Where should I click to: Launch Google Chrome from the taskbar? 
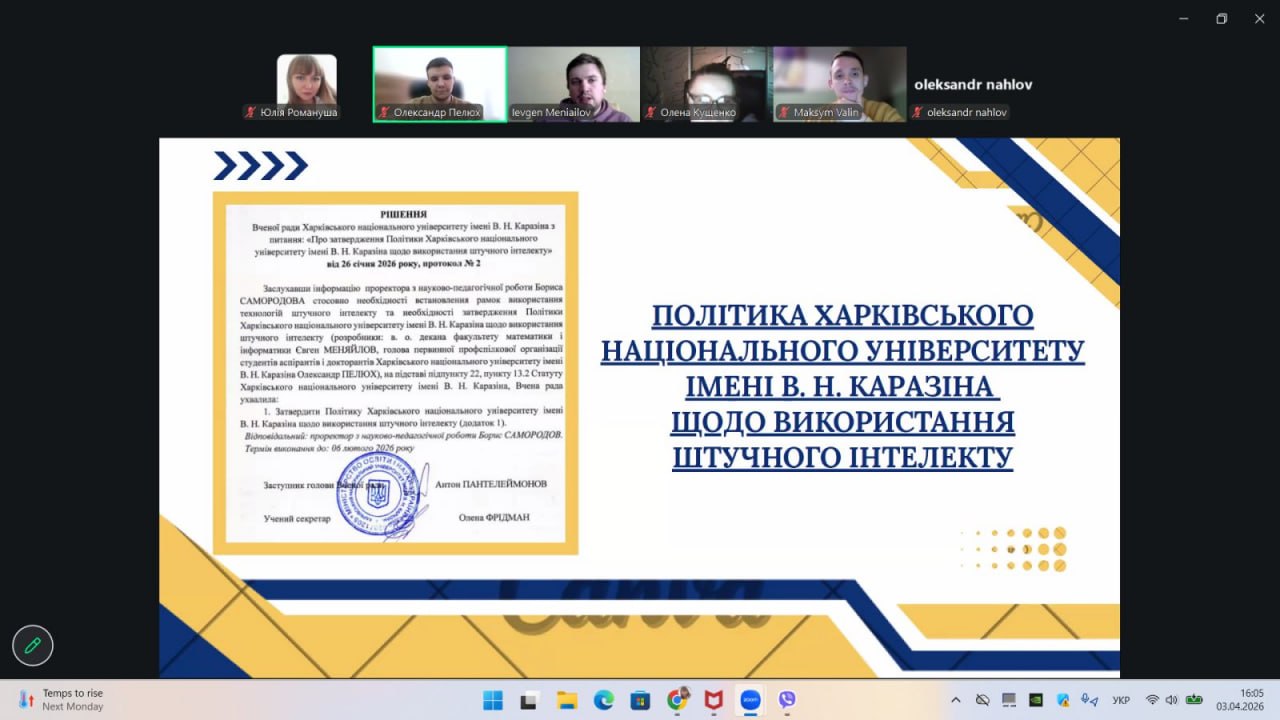(677, 700)
